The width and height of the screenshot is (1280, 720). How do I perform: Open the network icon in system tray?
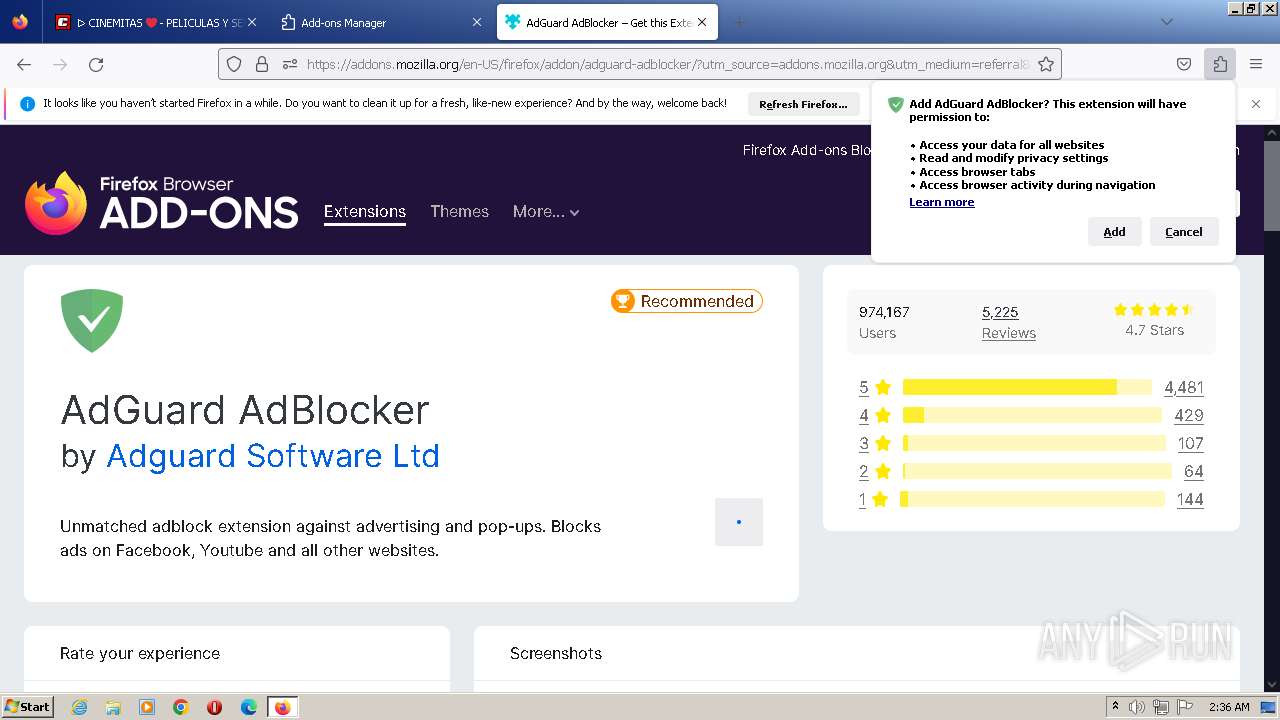1161,707
